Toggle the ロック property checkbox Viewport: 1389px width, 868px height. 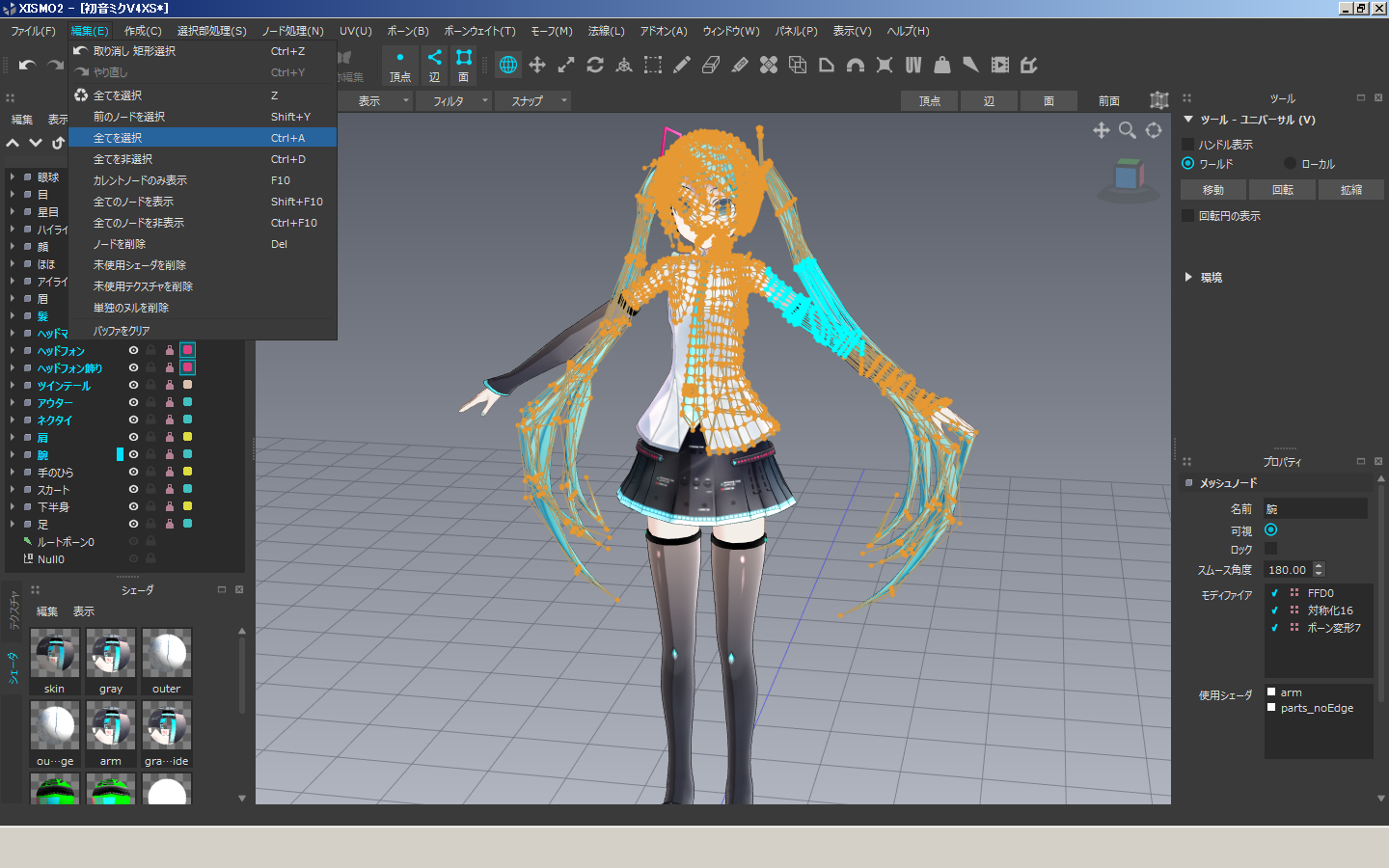point(1270,549)
